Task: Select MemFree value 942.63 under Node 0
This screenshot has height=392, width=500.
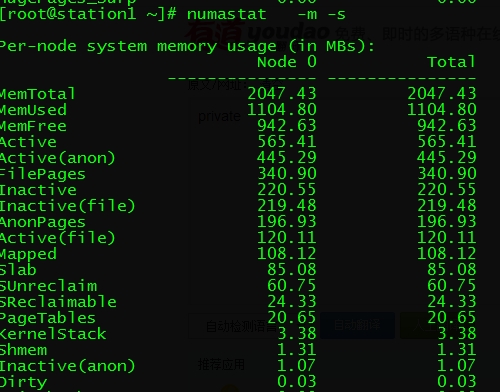Action: coord(287,126)
